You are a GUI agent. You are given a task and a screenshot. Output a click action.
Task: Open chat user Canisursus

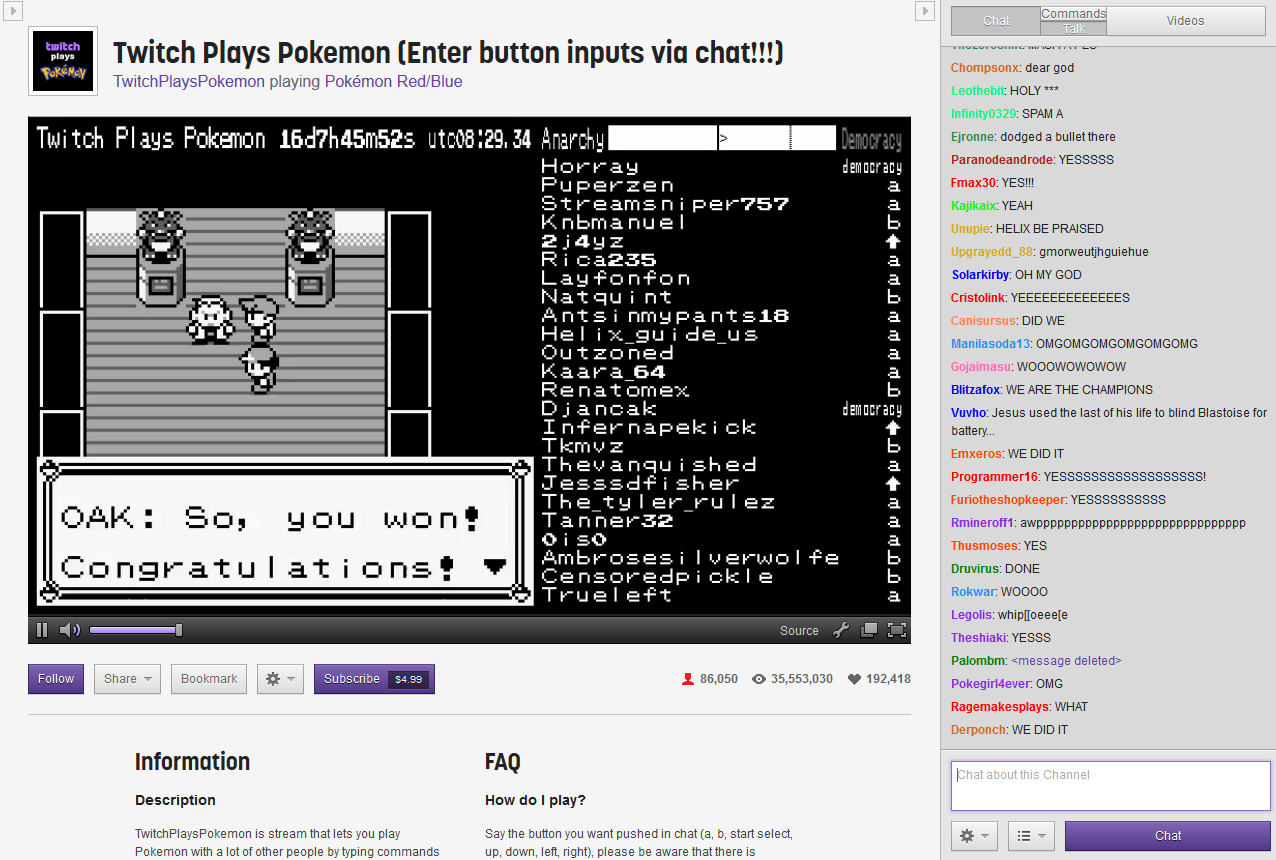[x=984, y=321]
